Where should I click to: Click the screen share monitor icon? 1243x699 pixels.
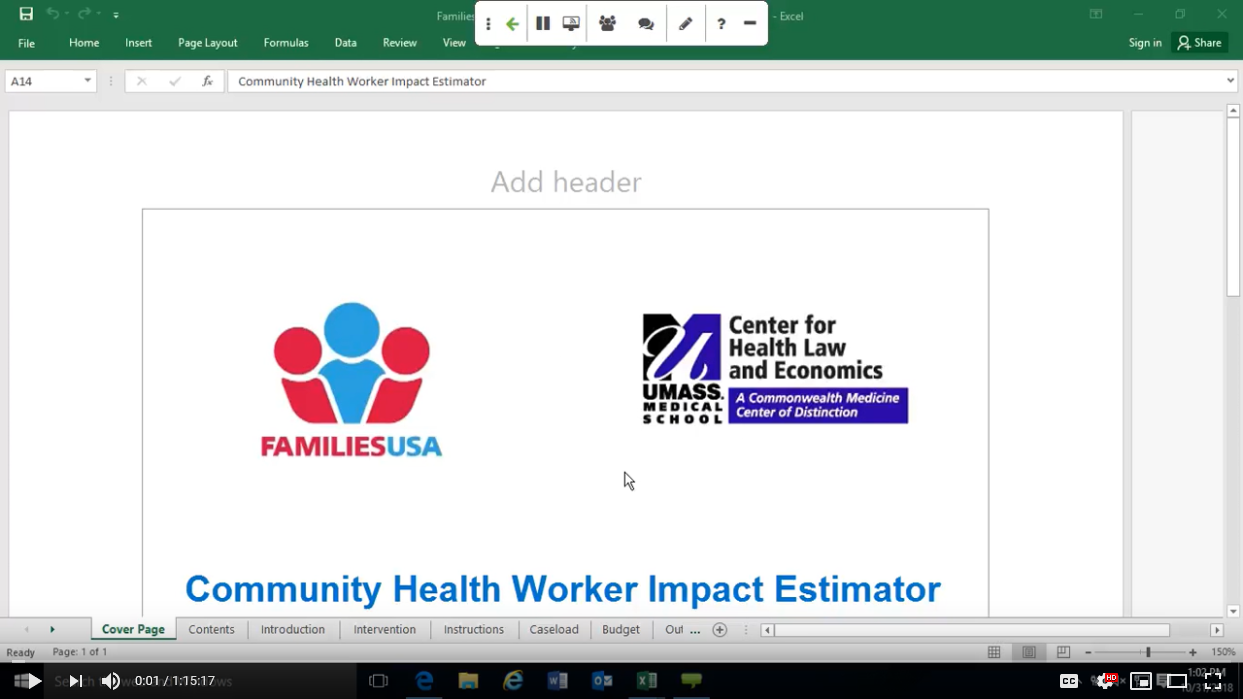[x=571, y=24]
